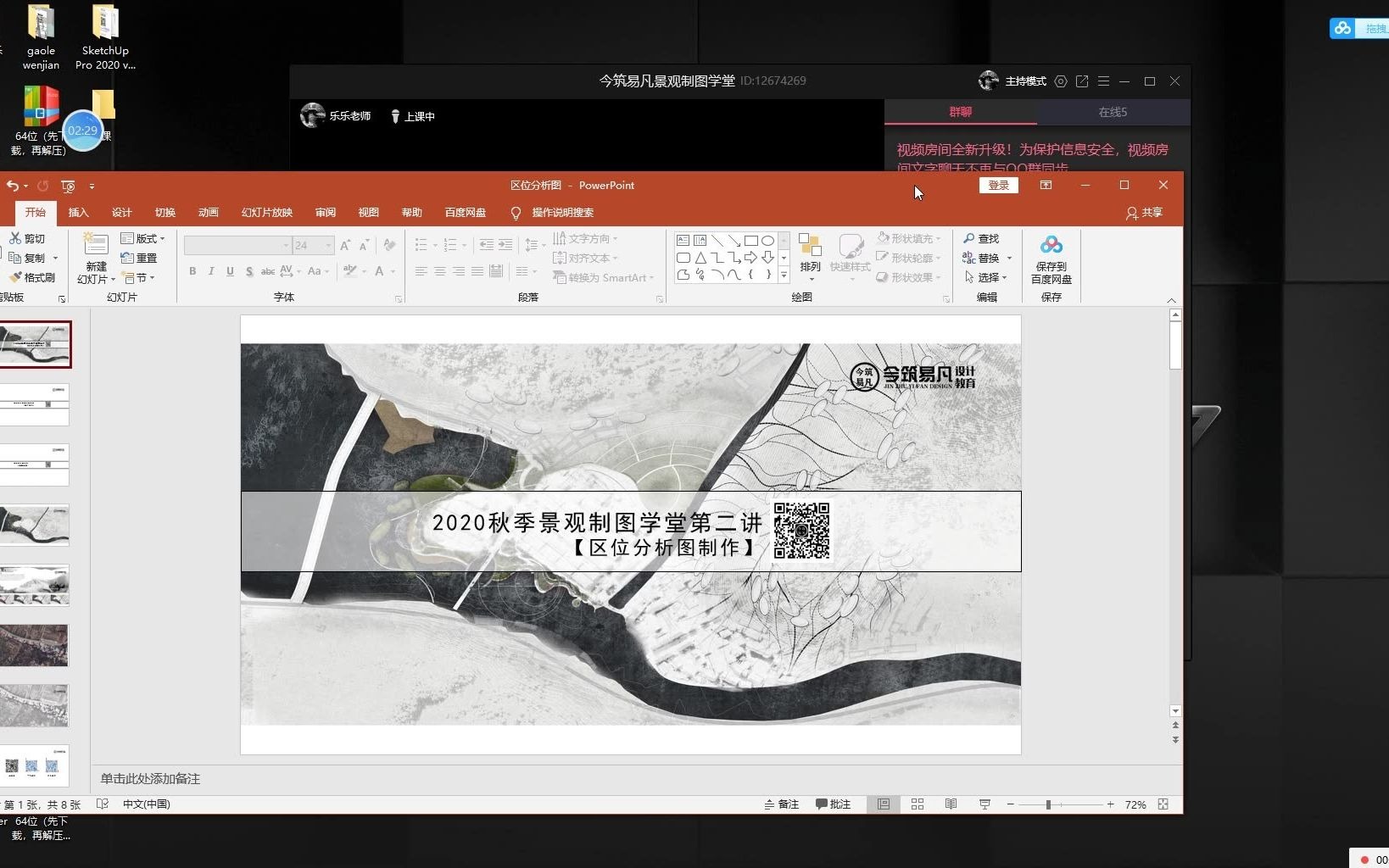
Task: Switch to the 插入 (Insert) ribbon tab
Action: point(78,213)
